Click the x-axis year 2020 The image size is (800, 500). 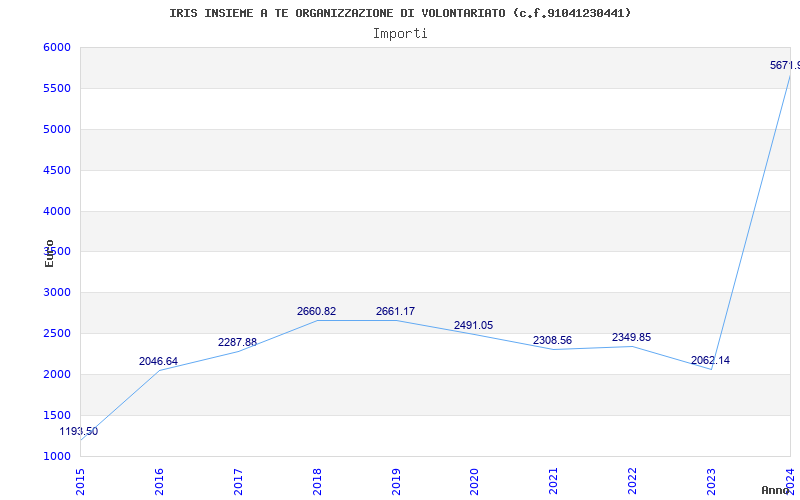474,482
